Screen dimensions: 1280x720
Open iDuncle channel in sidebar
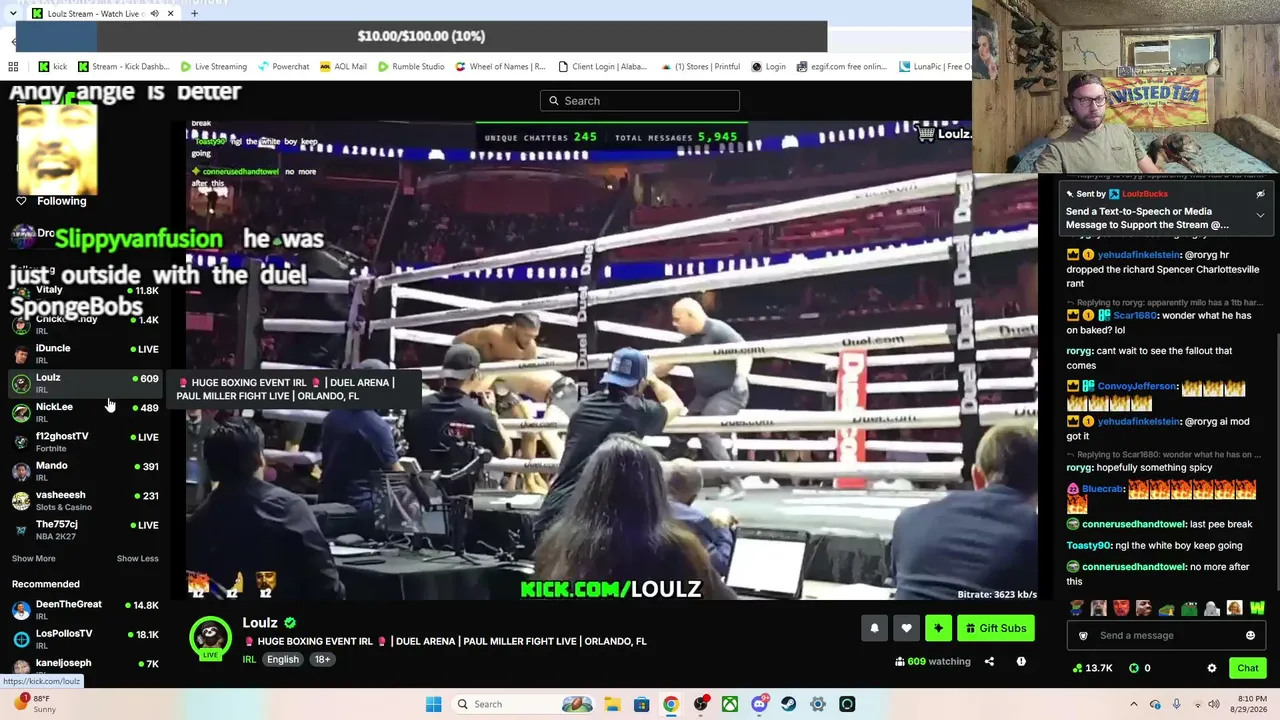[85, 353]
